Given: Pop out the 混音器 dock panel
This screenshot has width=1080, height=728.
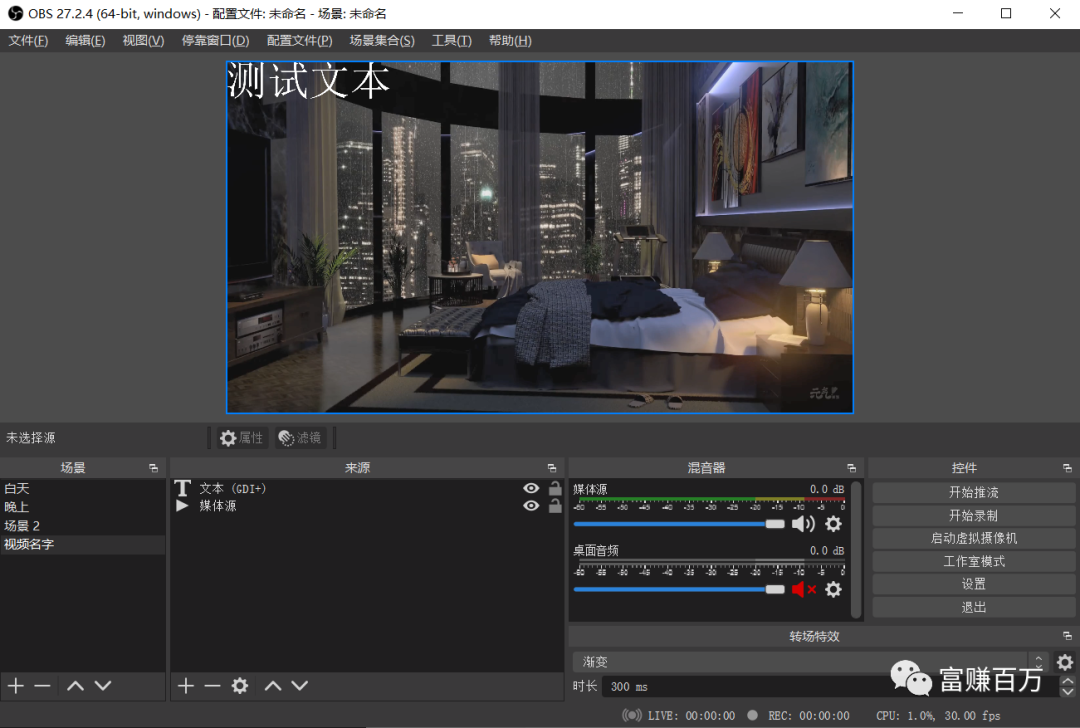Looking at the screenshot, I should [x=851, y=468].
